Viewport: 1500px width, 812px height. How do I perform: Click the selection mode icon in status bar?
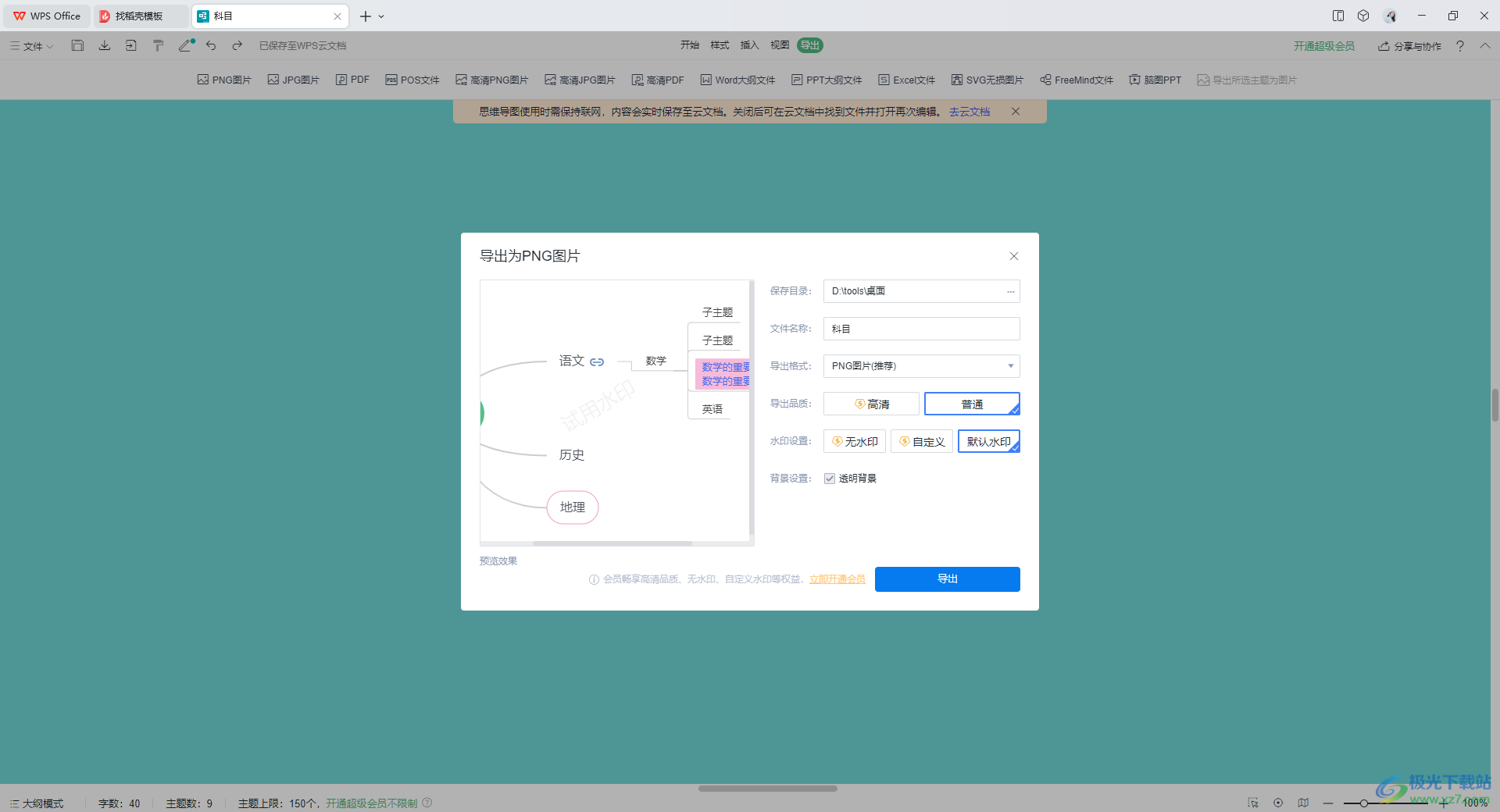(1253, 803)
